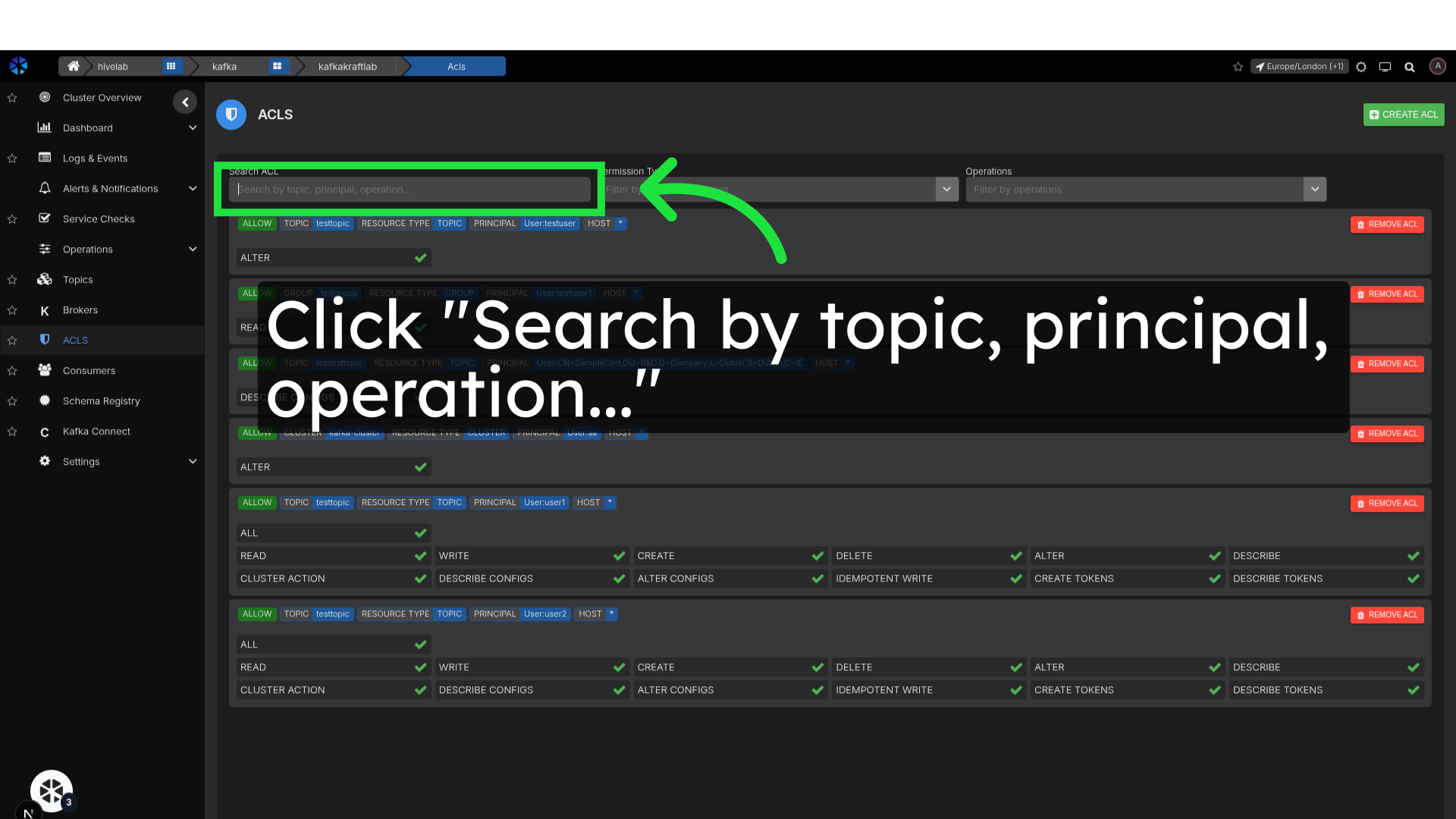Collapse the sidebar with the chevron button

[185, 102]
